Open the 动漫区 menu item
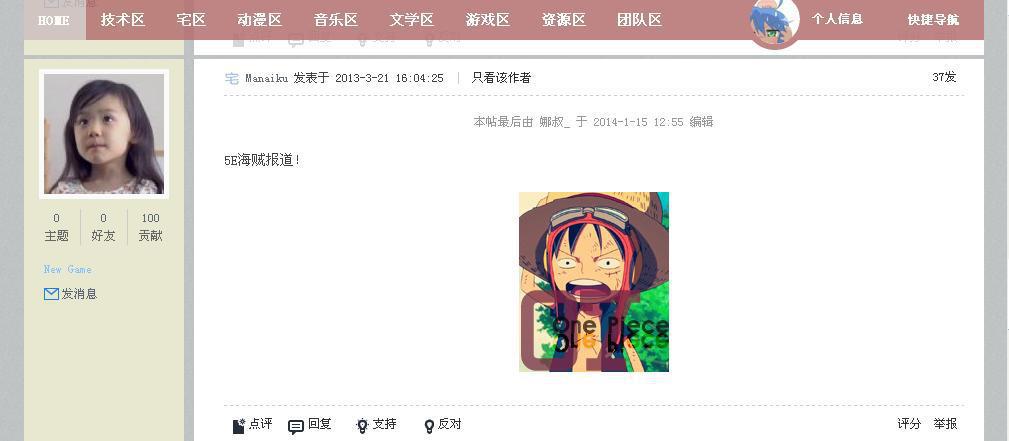1009x441 pixels. tap(259, 20)
